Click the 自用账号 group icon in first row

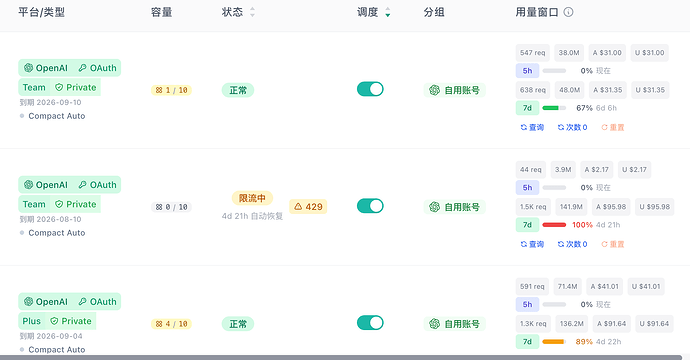(x=434, y=90)
